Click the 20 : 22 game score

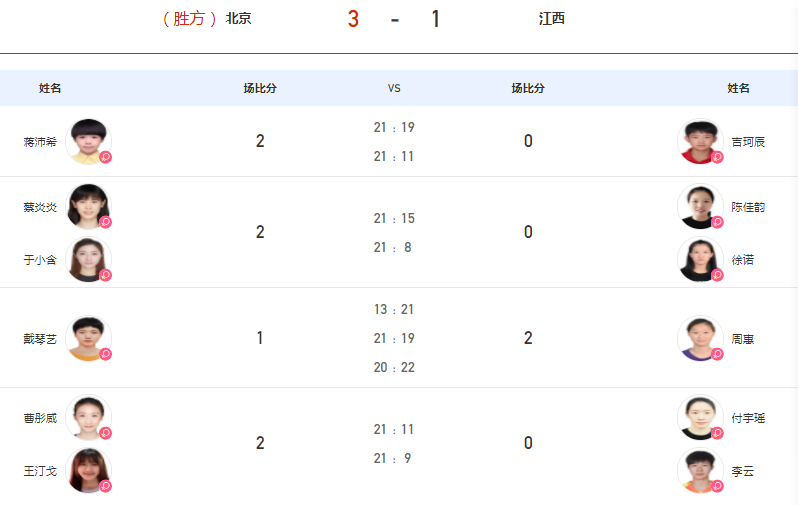[x=394, y=367]
